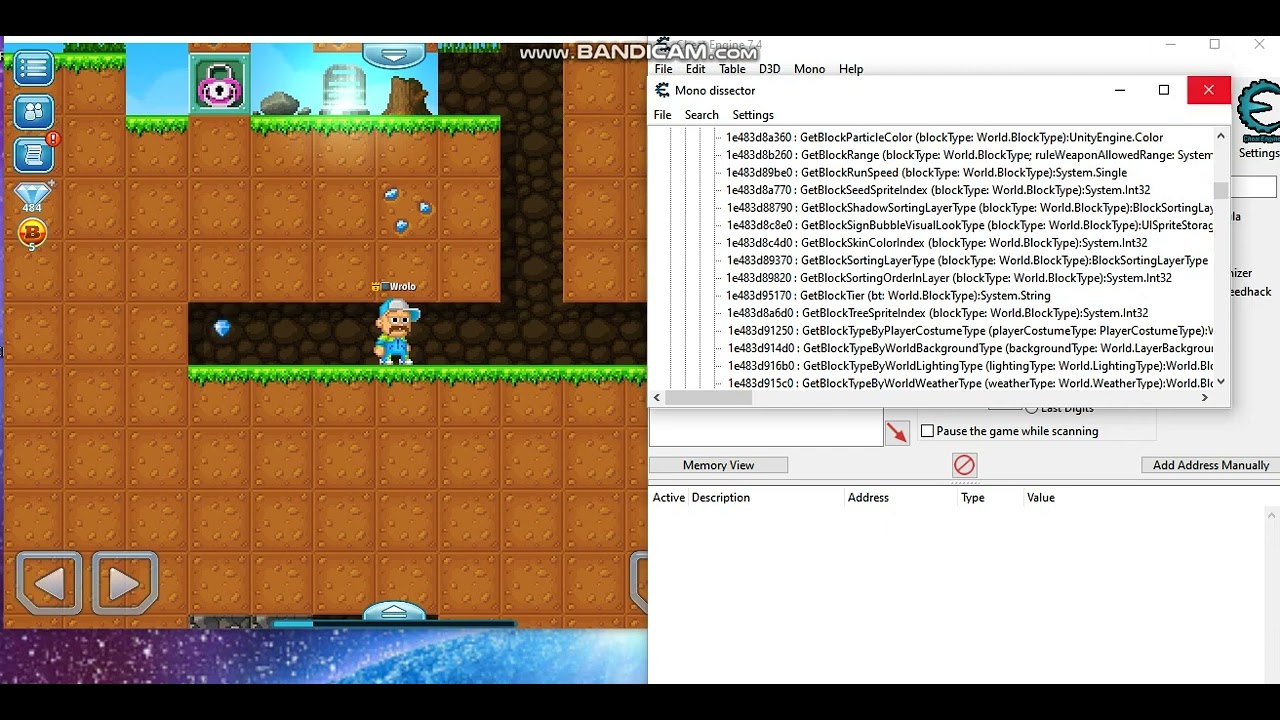The image size is (1280, 720).
Task: Click the Wrolo player character
Action: click(396, 331)
